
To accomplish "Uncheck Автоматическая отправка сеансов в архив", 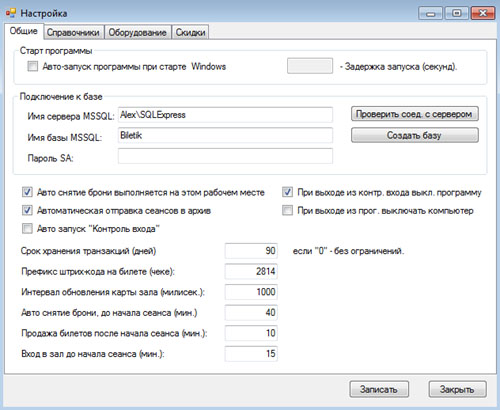I will pyautogui.click(x=27, y=210).
